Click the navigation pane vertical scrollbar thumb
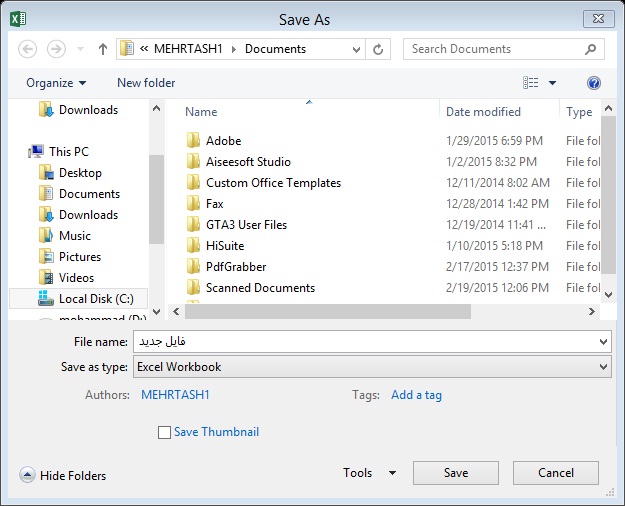625x506 pixels. click(156, 199)
